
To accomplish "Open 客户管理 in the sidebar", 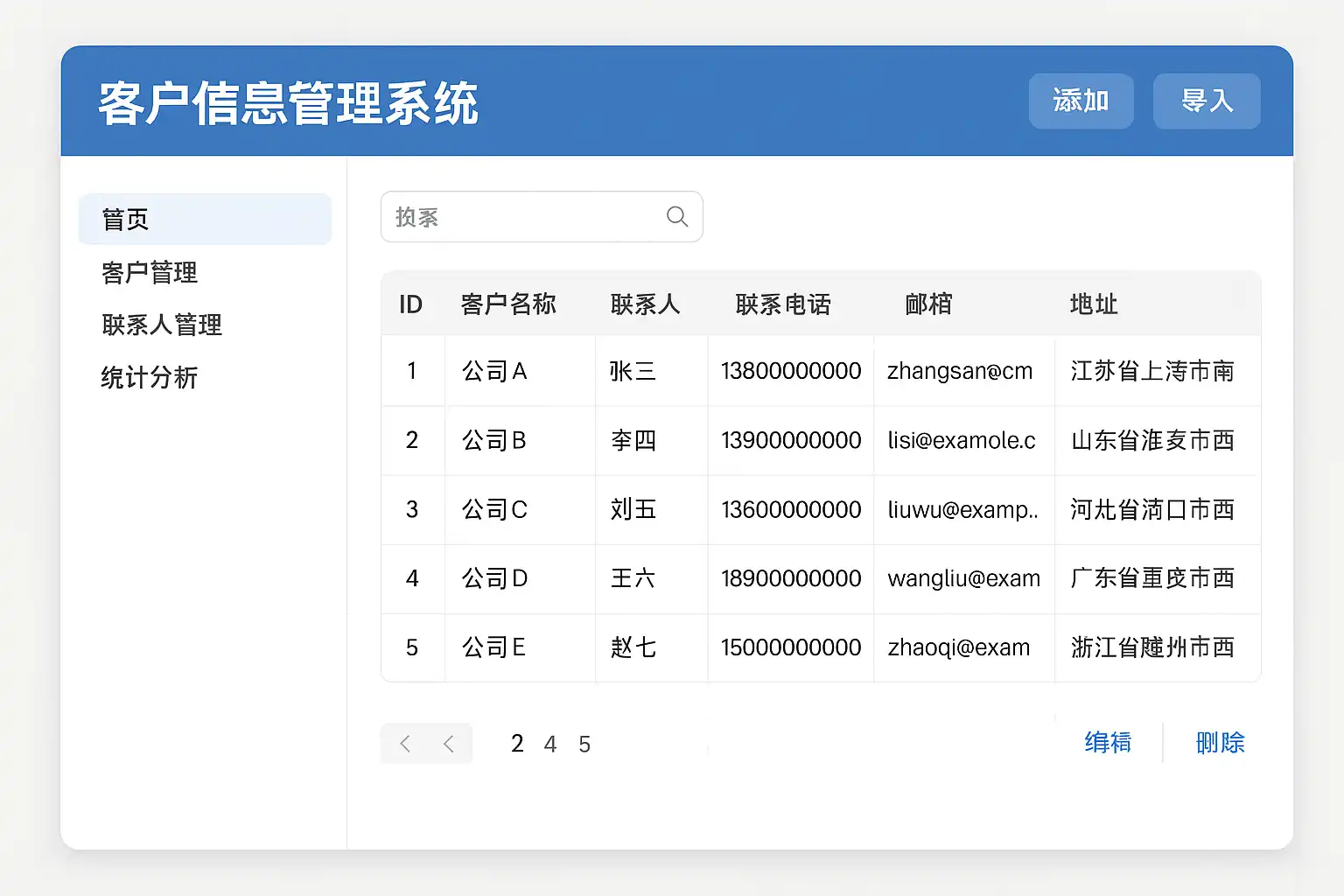I will tap(150, 273).
